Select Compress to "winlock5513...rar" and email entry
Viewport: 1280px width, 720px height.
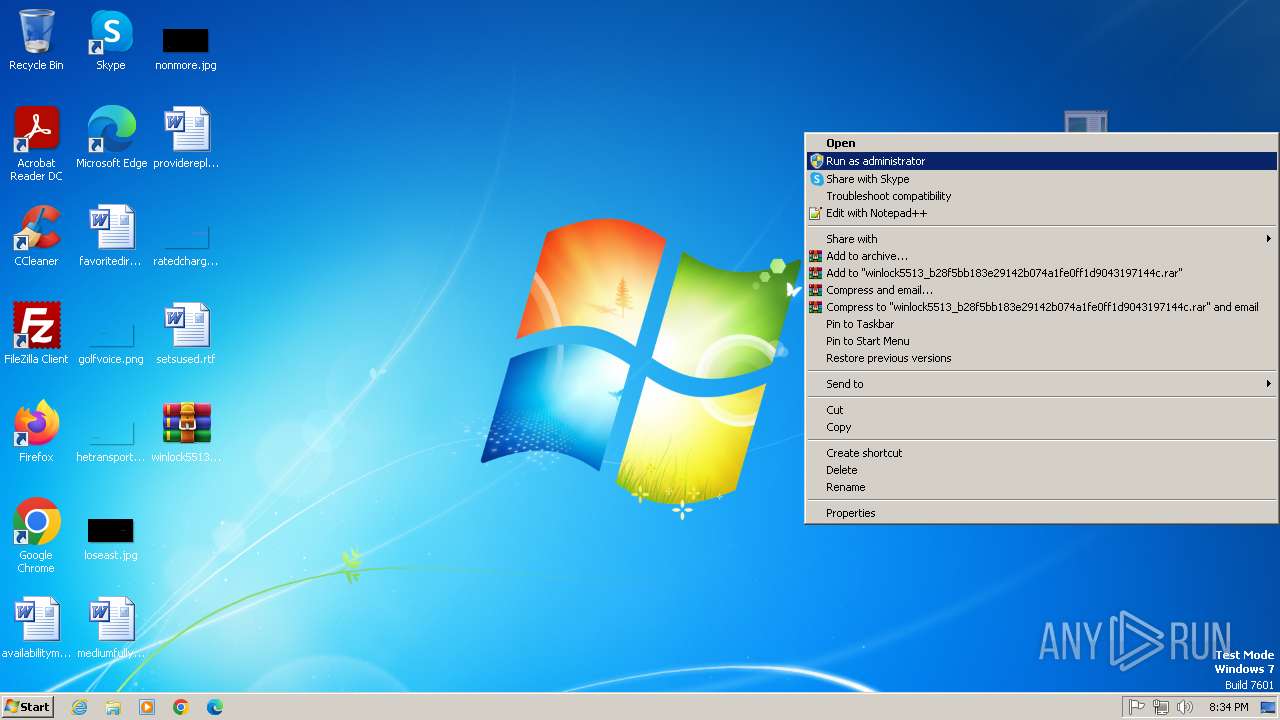1042,307
